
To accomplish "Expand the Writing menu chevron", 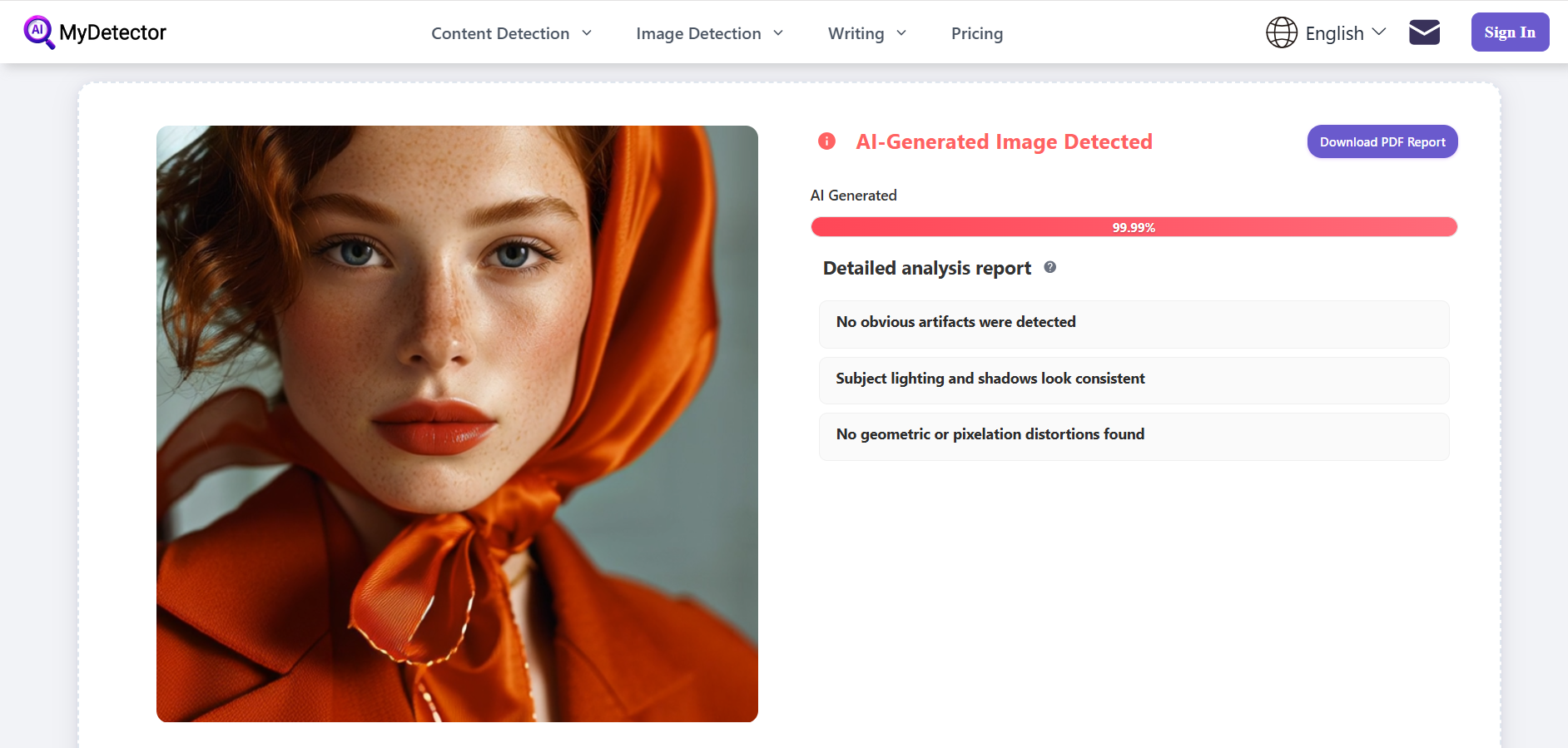I will (x=901, y=33).
